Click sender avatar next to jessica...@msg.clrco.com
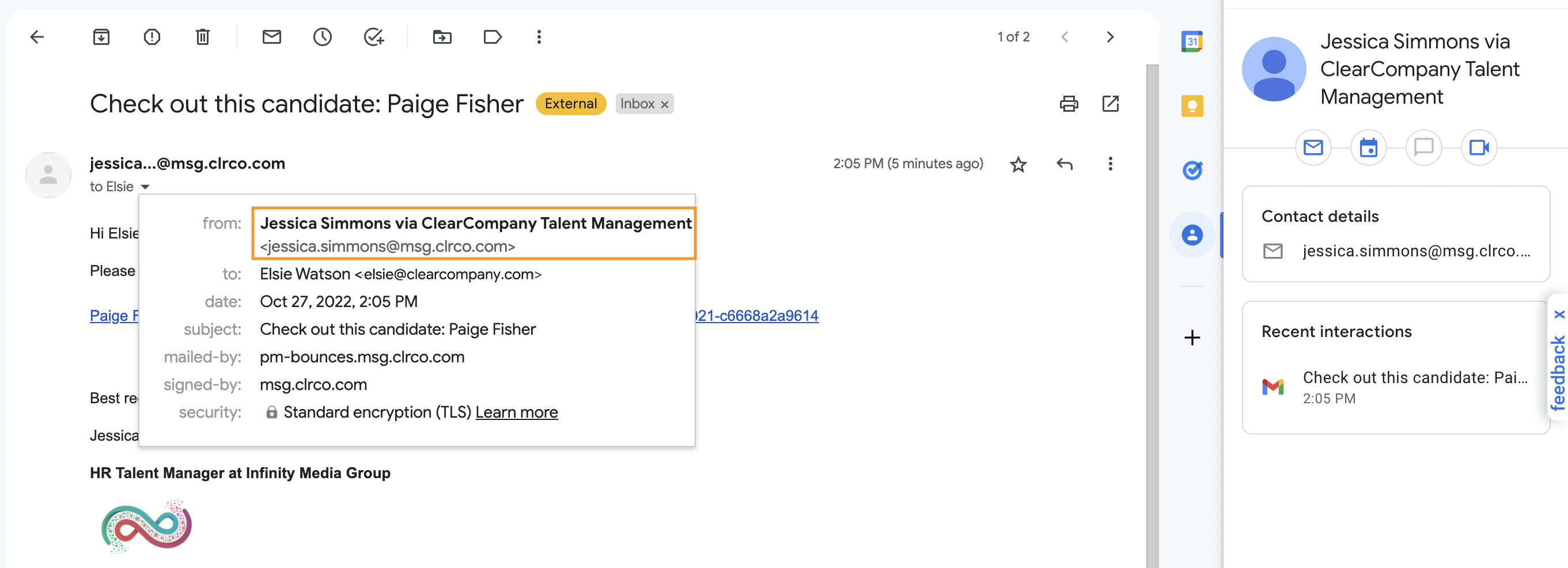 (48, 175)
